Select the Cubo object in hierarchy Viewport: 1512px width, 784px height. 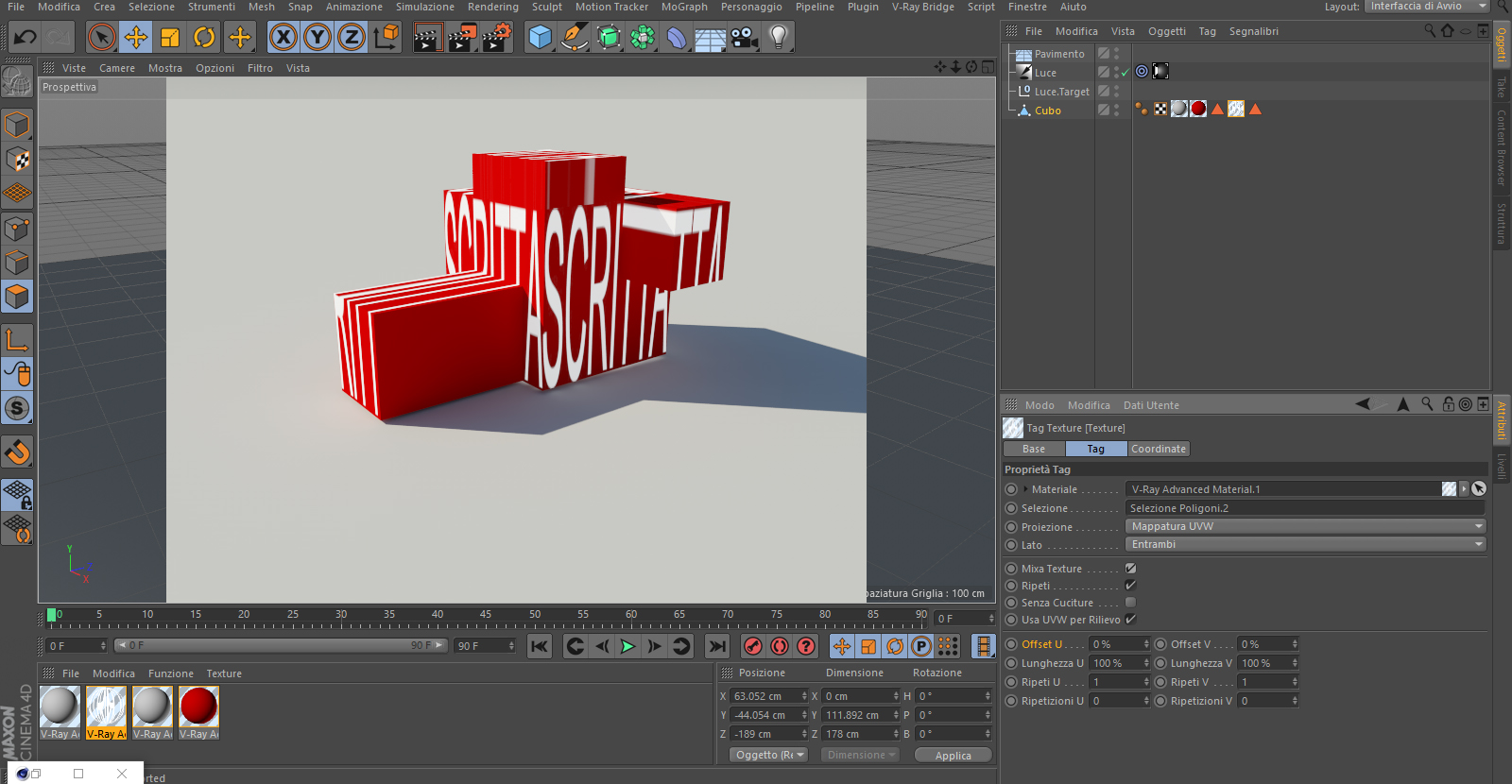pyautogui.click(x=1047, y=111)
